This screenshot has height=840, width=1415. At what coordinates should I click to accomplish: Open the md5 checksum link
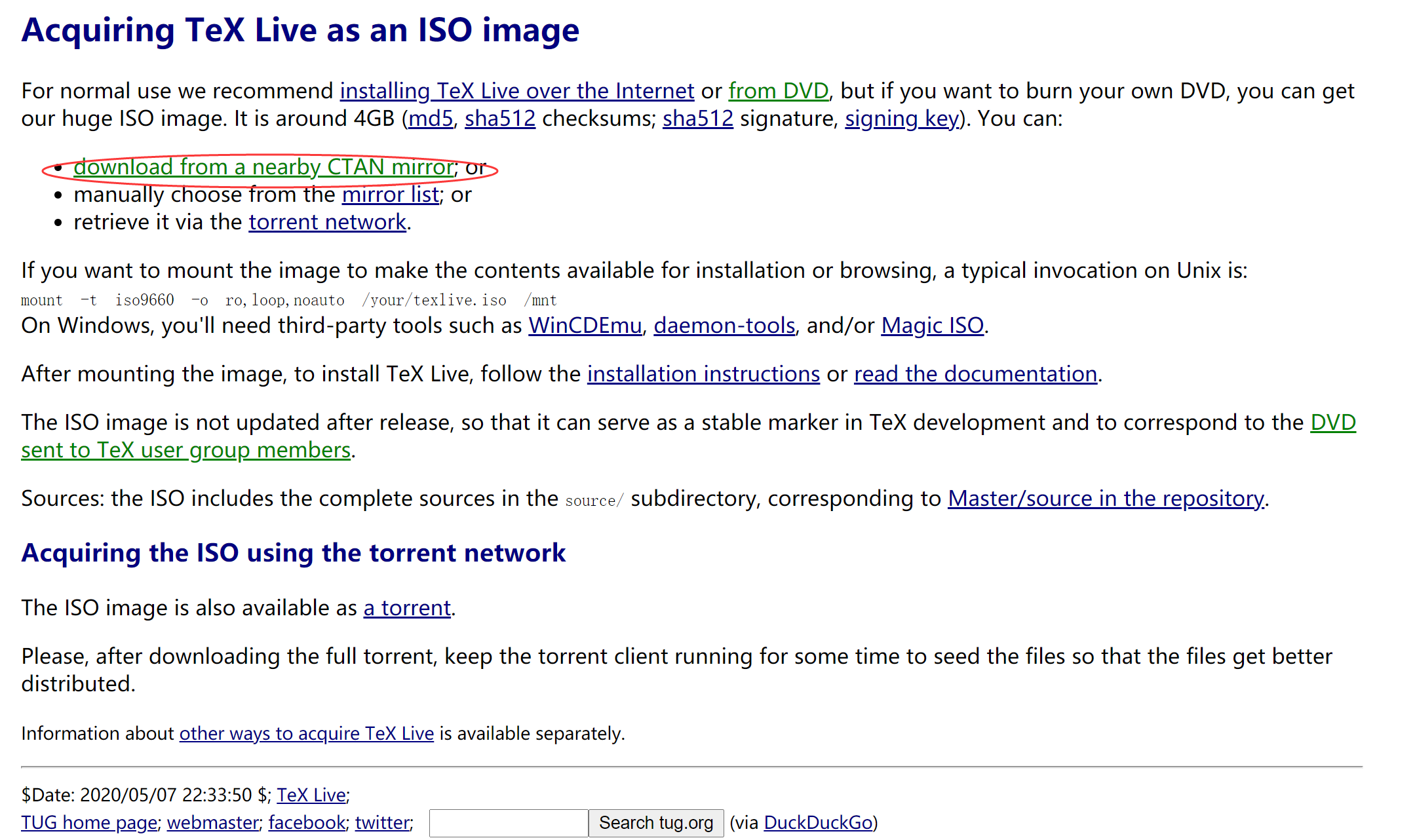pos(431,119)
